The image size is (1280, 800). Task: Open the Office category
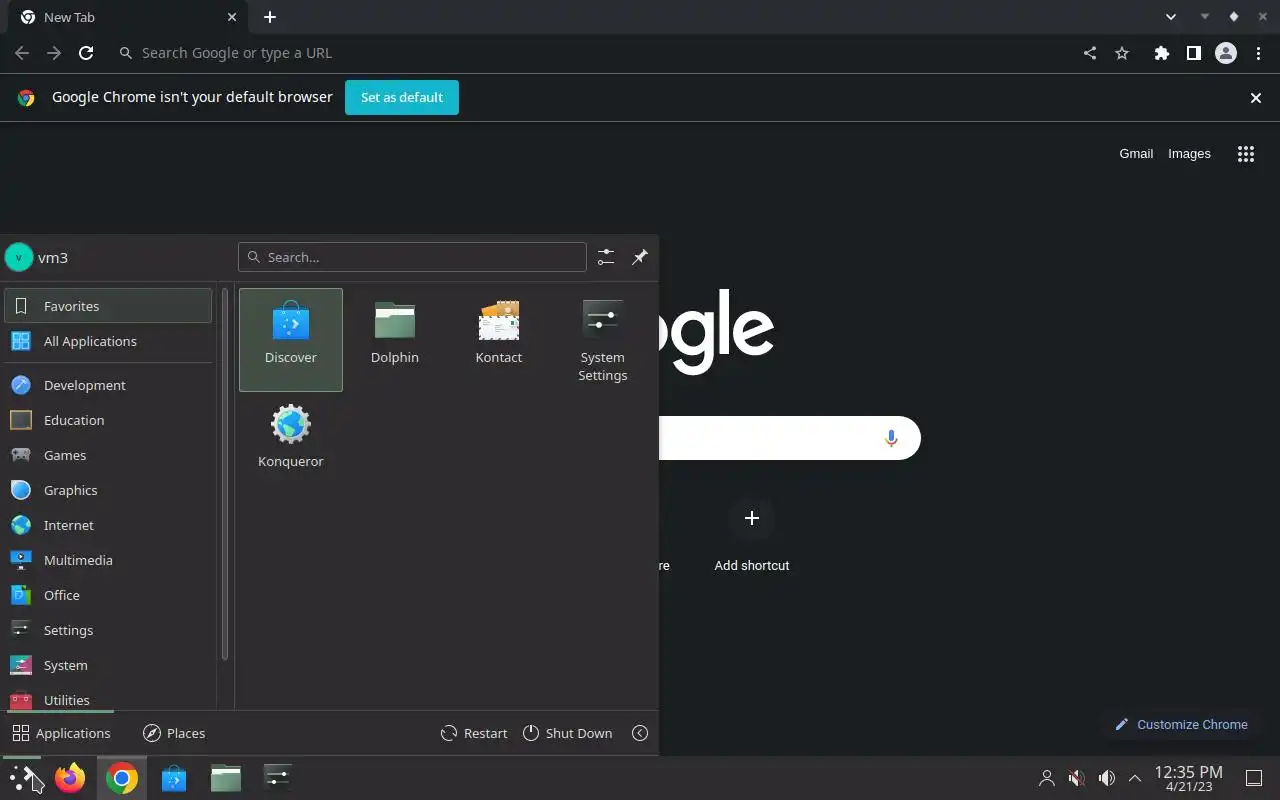(108, 595)
